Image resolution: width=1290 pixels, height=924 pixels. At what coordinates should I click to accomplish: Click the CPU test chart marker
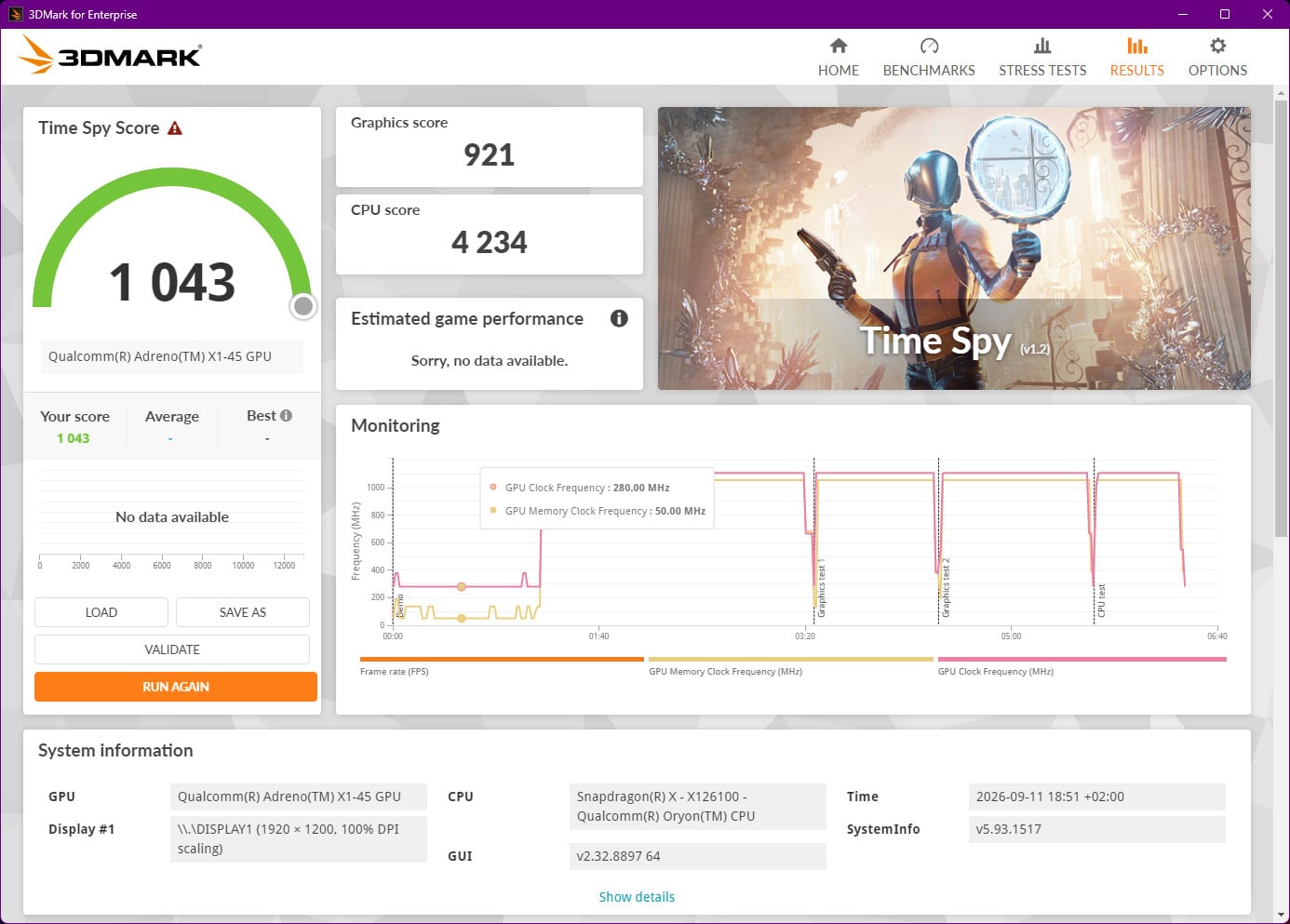pos(1101,600)
